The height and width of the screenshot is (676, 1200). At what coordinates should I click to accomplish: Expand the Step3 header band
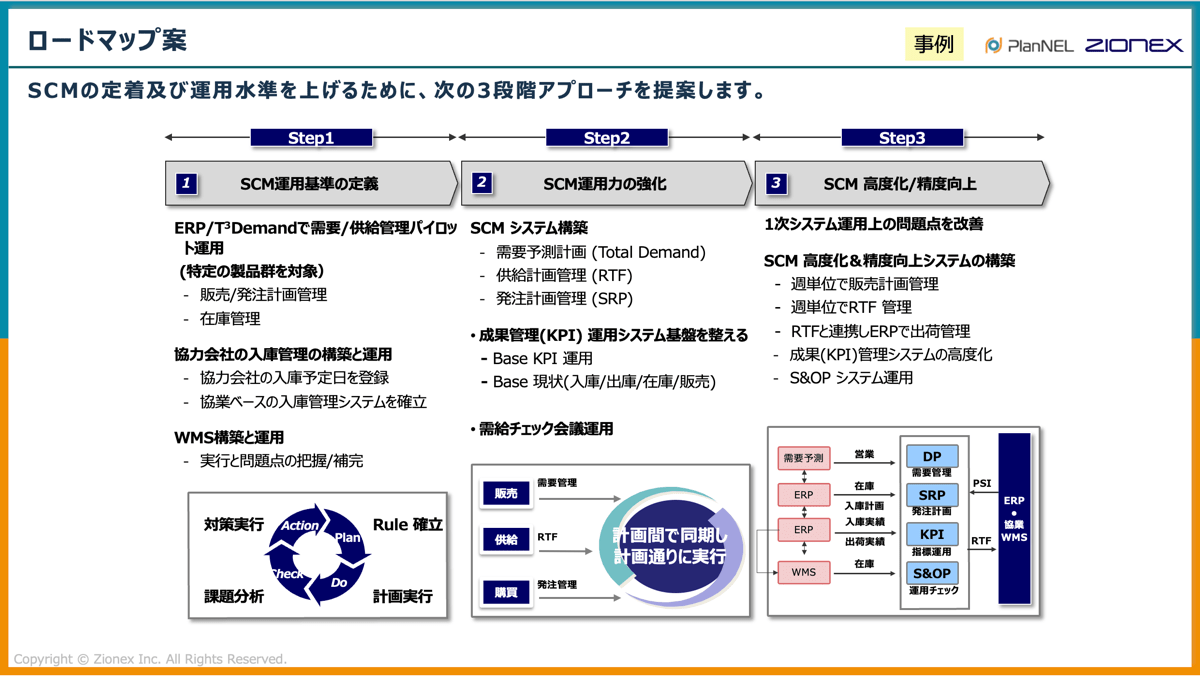tap(904, 137)
